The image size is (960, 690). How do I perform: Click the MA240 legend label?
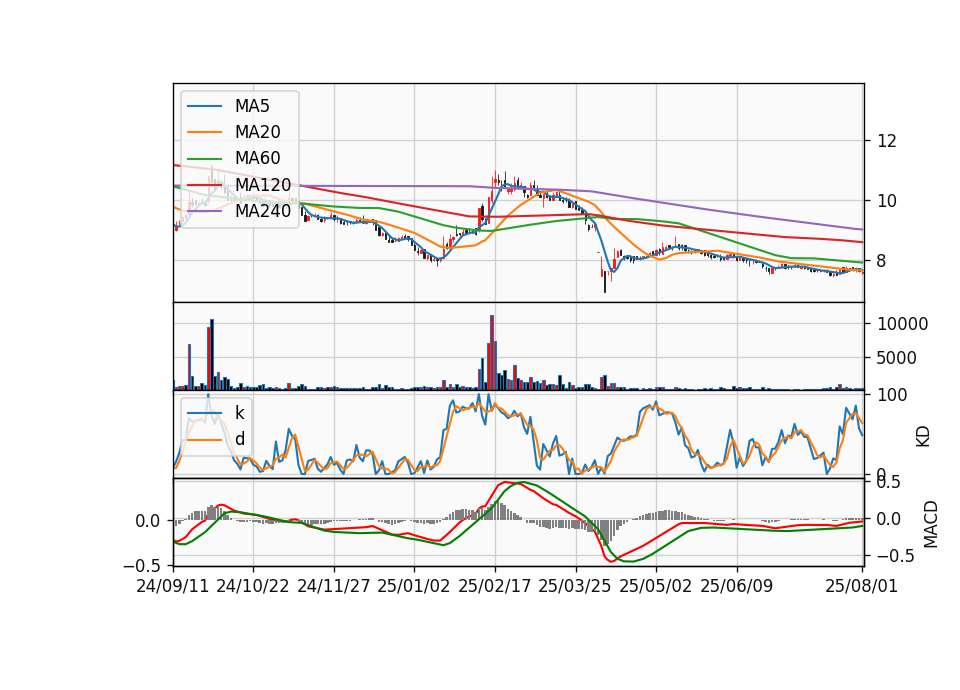coord(263,211)
